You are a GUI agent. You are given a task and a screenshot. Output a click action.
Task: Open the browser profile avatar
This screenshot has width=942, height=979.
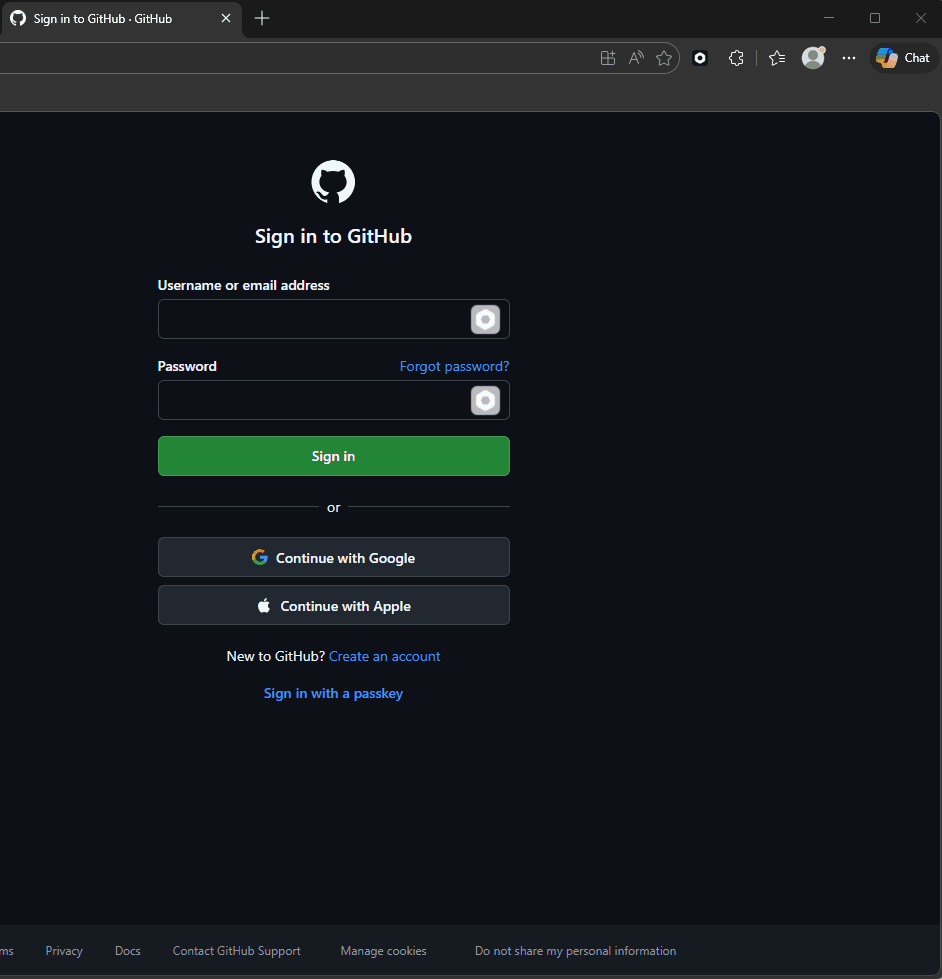pos(813,58)
